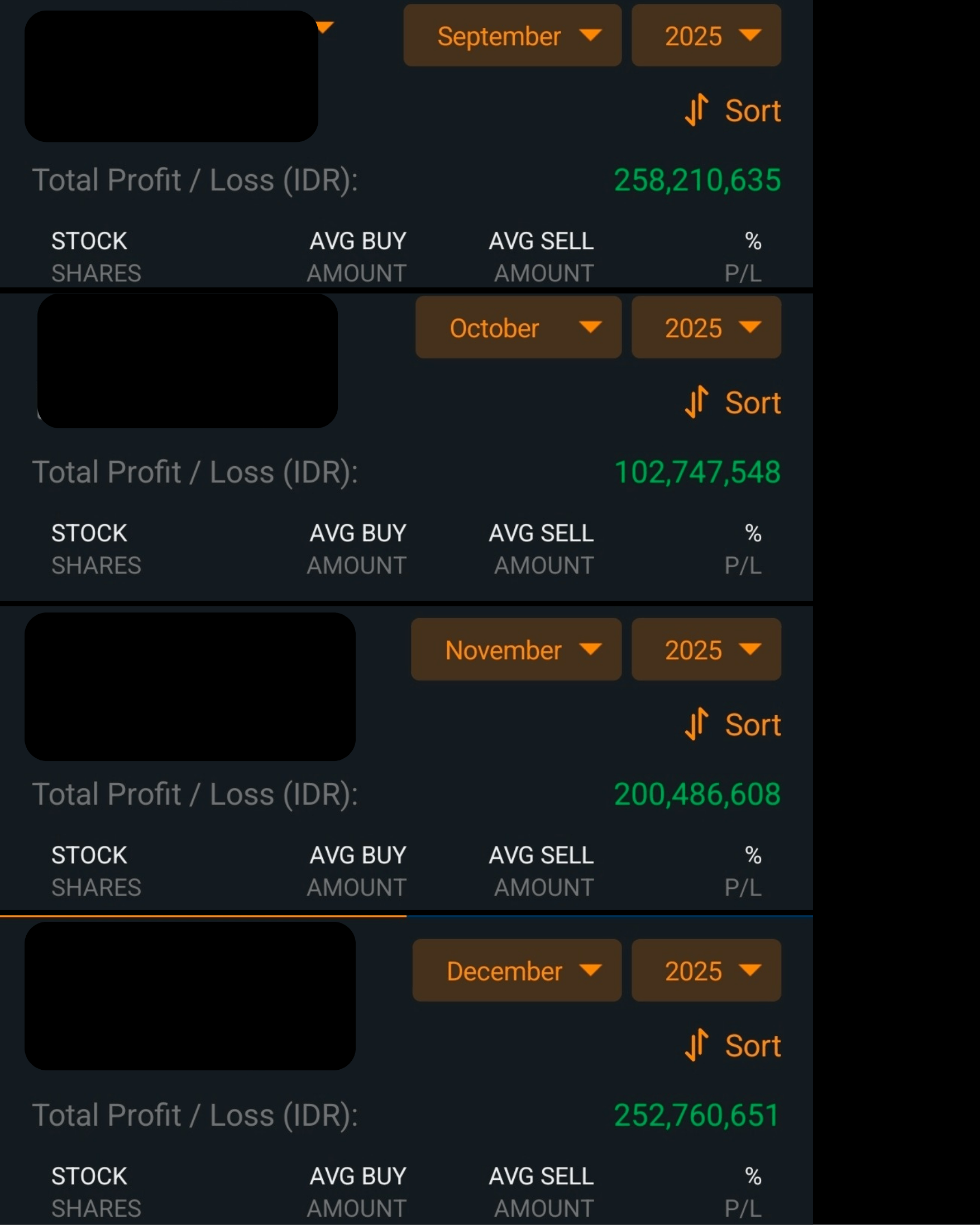980x1225 pixels.
Task: Open the year dropdown beside November
Action: tap(706, 649)
